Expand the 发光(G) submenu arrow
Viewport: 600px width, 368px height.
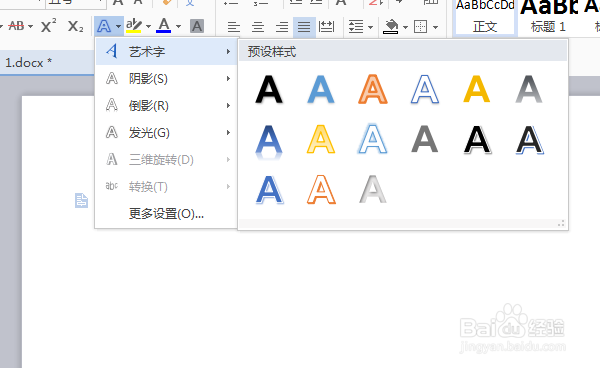228,133
